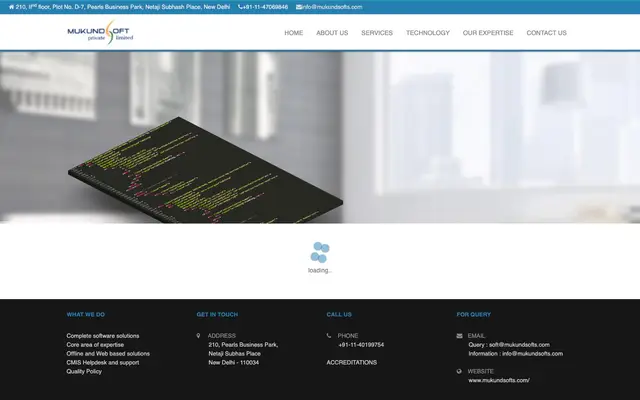This screenshot has height=400, width=640.
Task: Click phone number +91-11-47069846 in top bar
Action: (x=265, y=7)
